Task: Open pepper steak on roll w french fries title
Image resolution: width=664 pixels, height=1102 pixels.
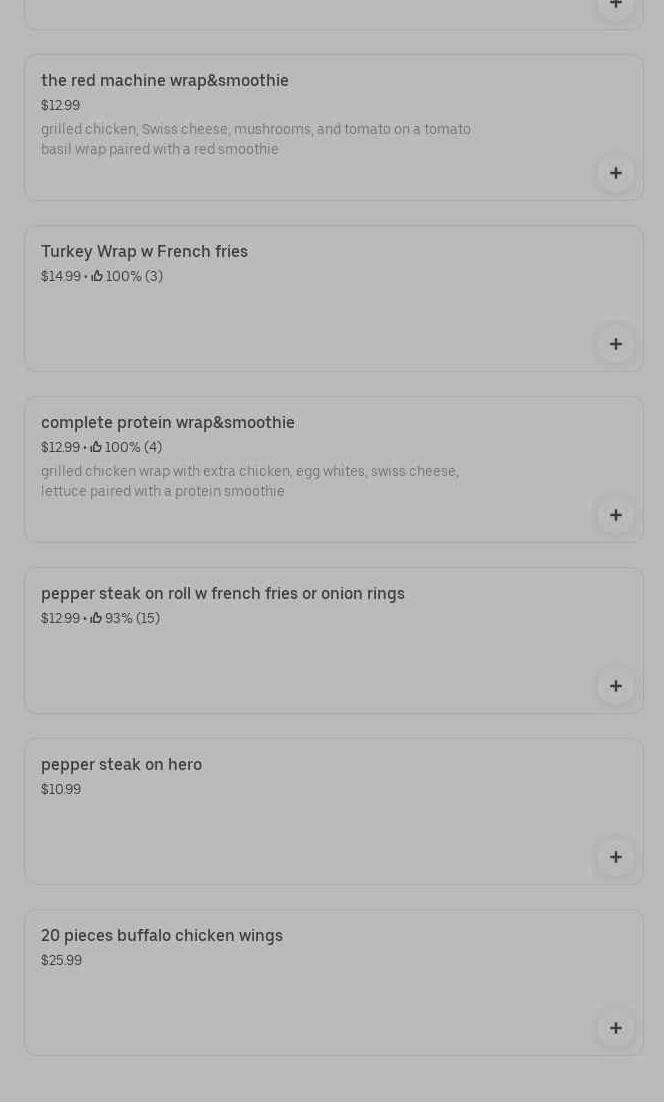Action: point(223,593)
